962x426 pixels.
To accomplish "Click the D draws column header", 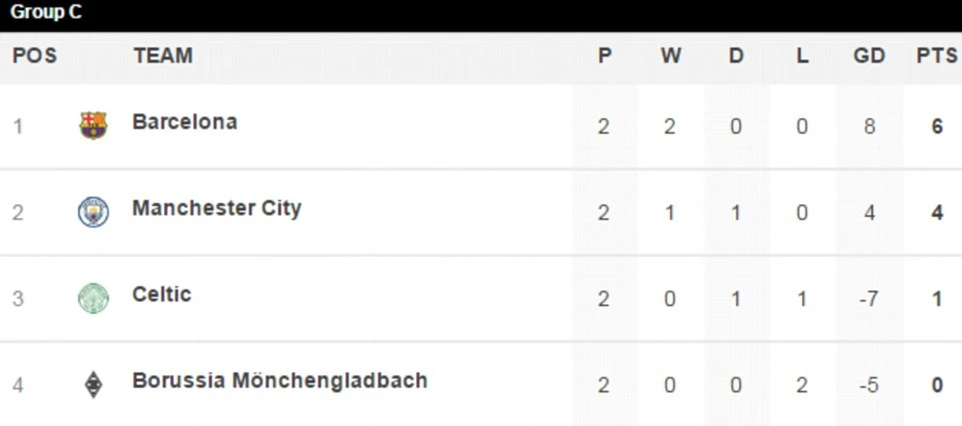I will click(736, 56).
